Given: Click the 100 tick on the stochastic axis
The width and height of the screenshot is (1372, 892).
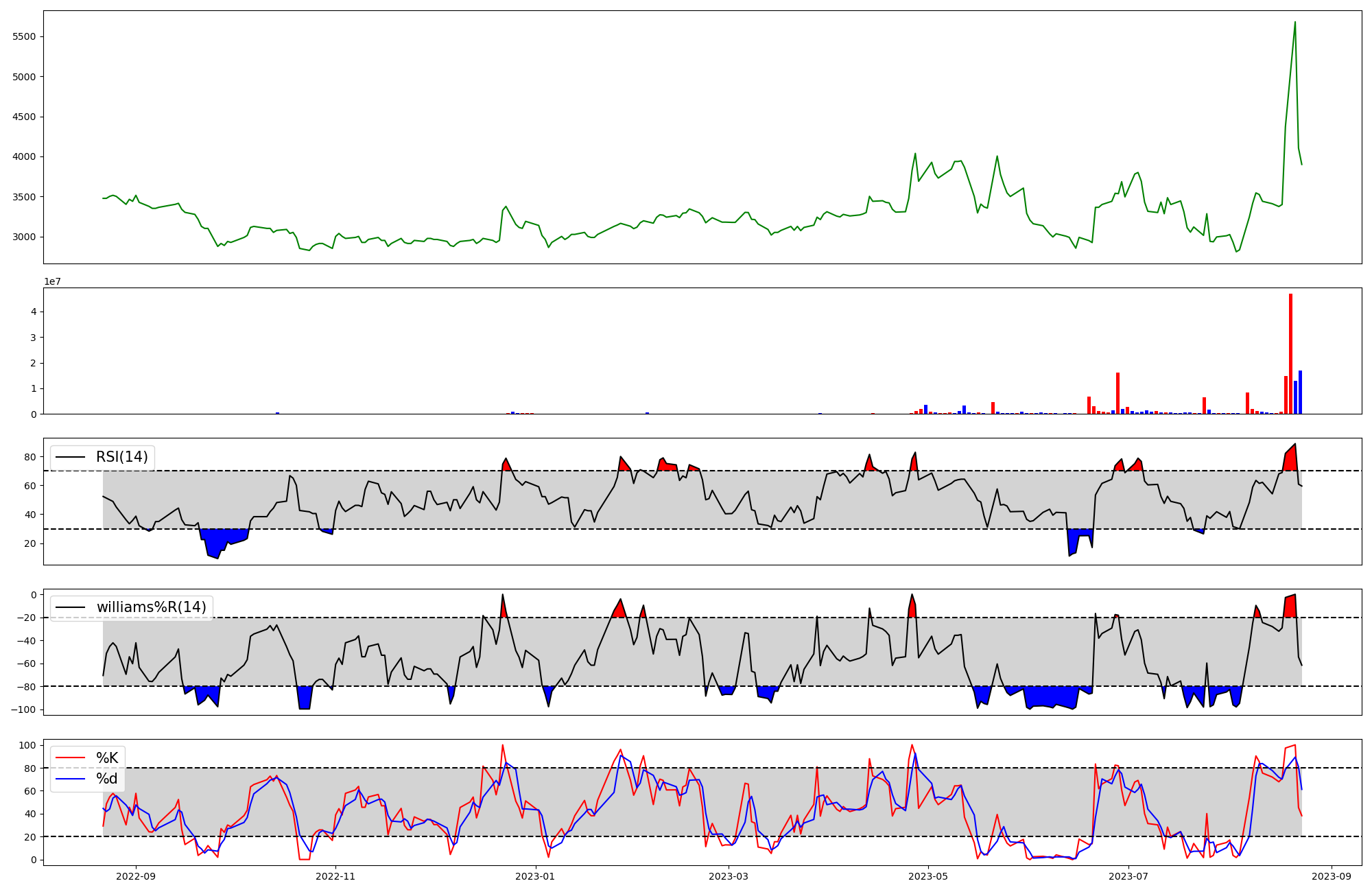Looking at the screenshot, I should (x=28, y=745).
